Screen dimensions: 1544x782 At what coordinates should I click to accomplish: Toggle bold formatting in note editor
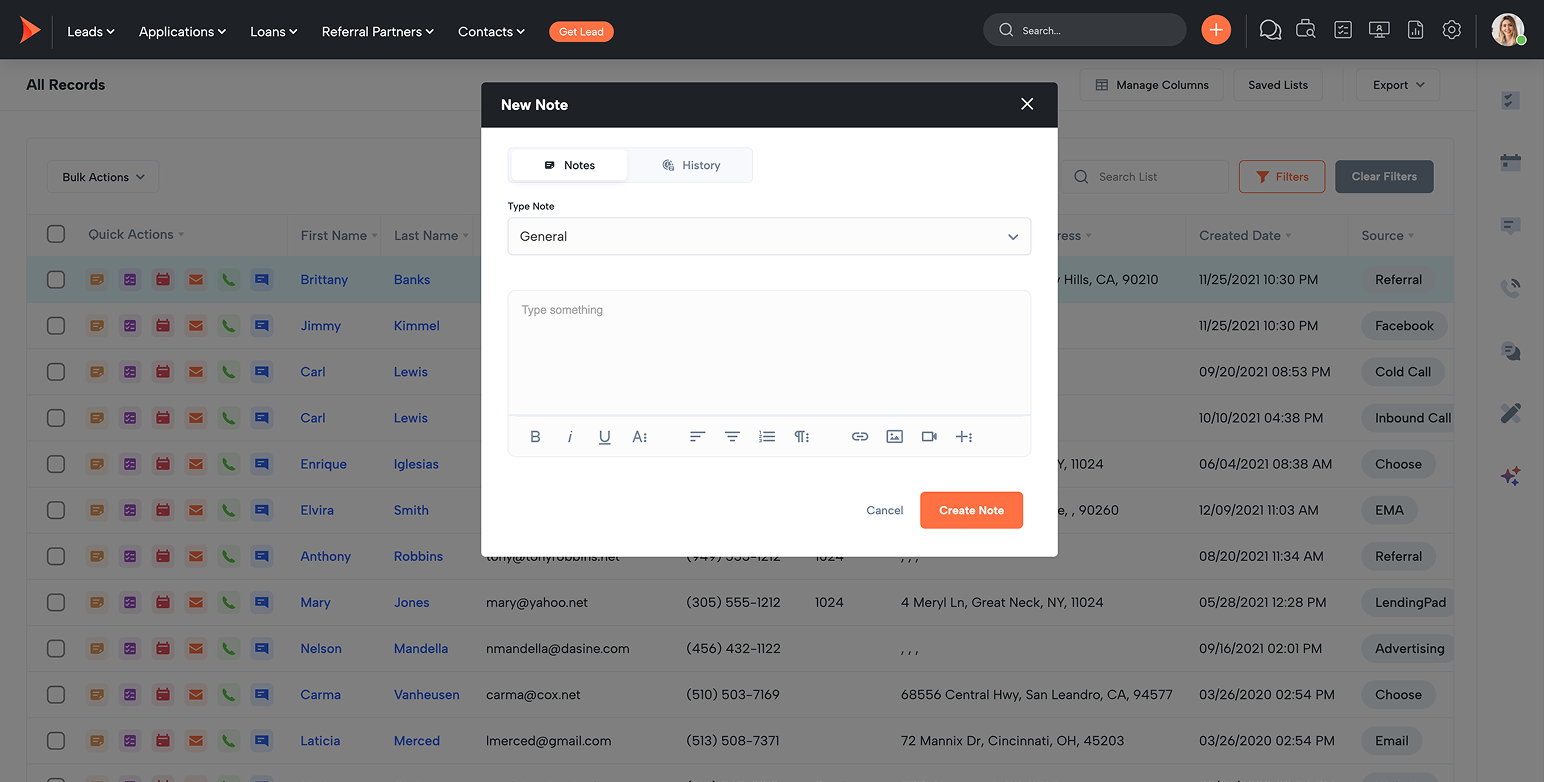pyautogui.click(x=535, y=437)
